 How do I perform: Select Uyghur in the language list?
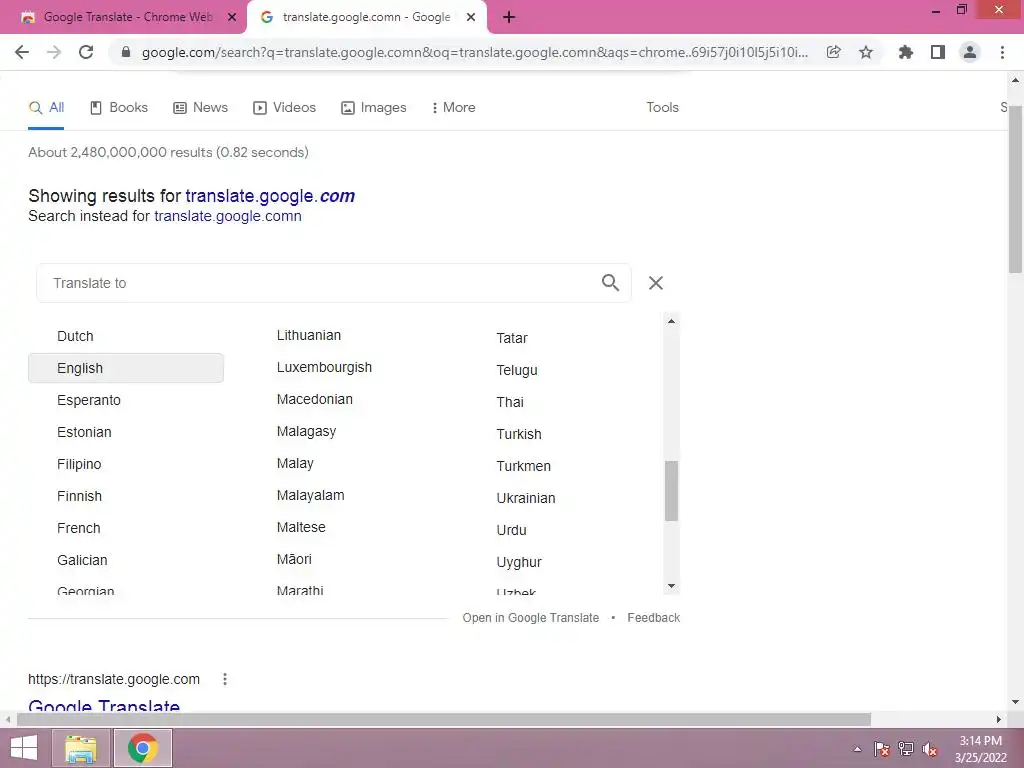tap(519, 562)
